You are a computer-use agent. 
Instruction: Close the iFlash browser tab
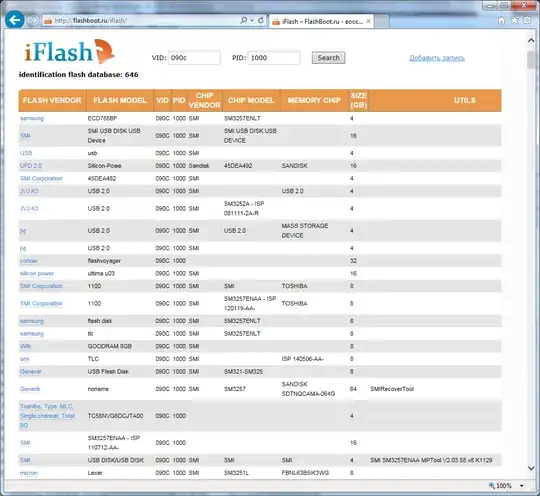[x=368, y=21]
